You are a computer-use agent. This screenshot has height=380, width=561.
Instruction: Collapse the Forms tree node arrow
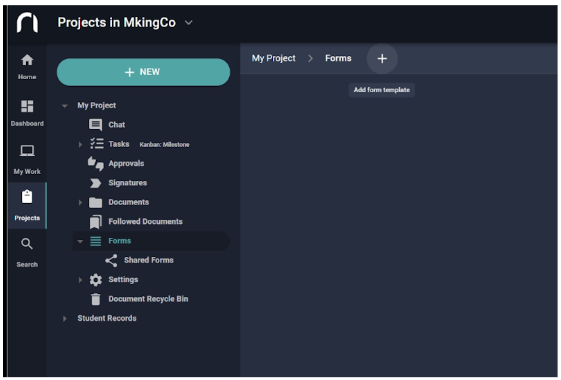tap(80, 242)
